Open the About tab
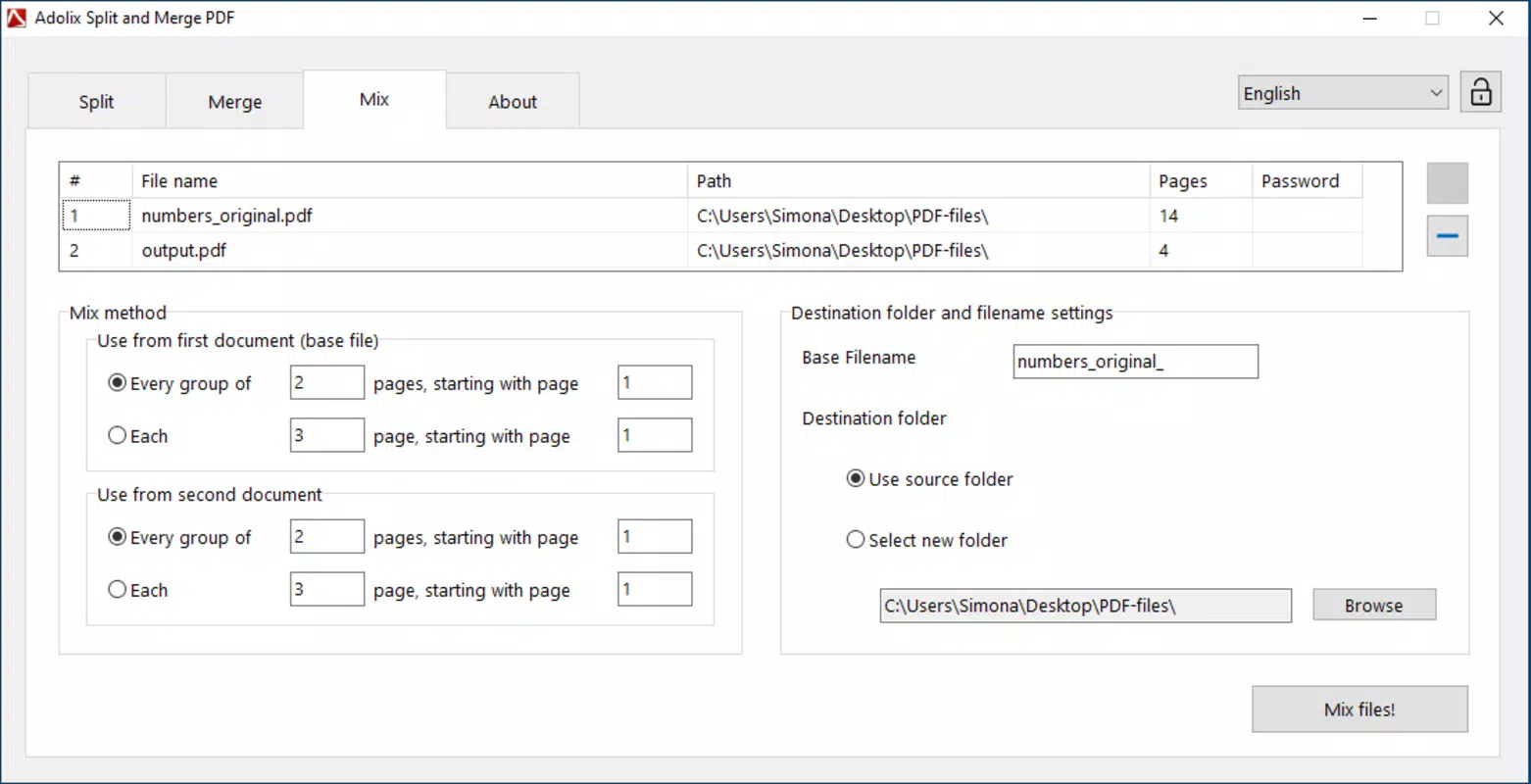Screen dimensions: 1531x784 point(513,101)
